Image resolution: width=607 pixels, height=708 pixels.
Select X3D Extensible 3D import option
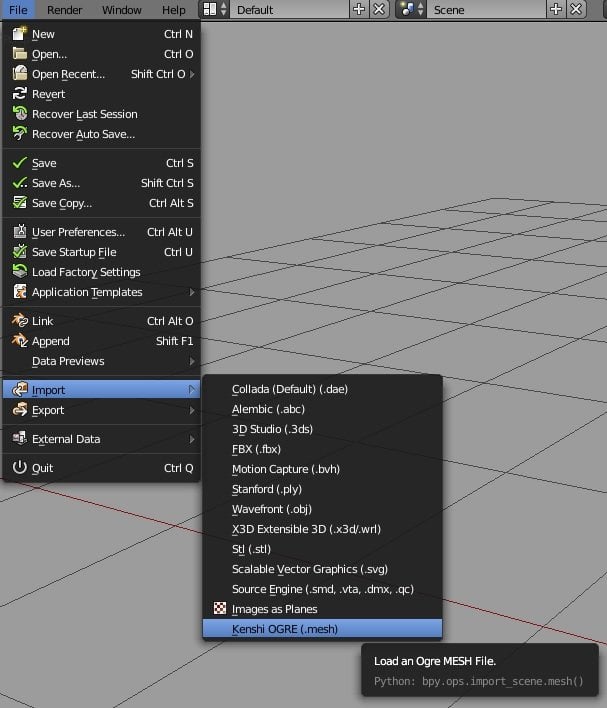[322, 529]
